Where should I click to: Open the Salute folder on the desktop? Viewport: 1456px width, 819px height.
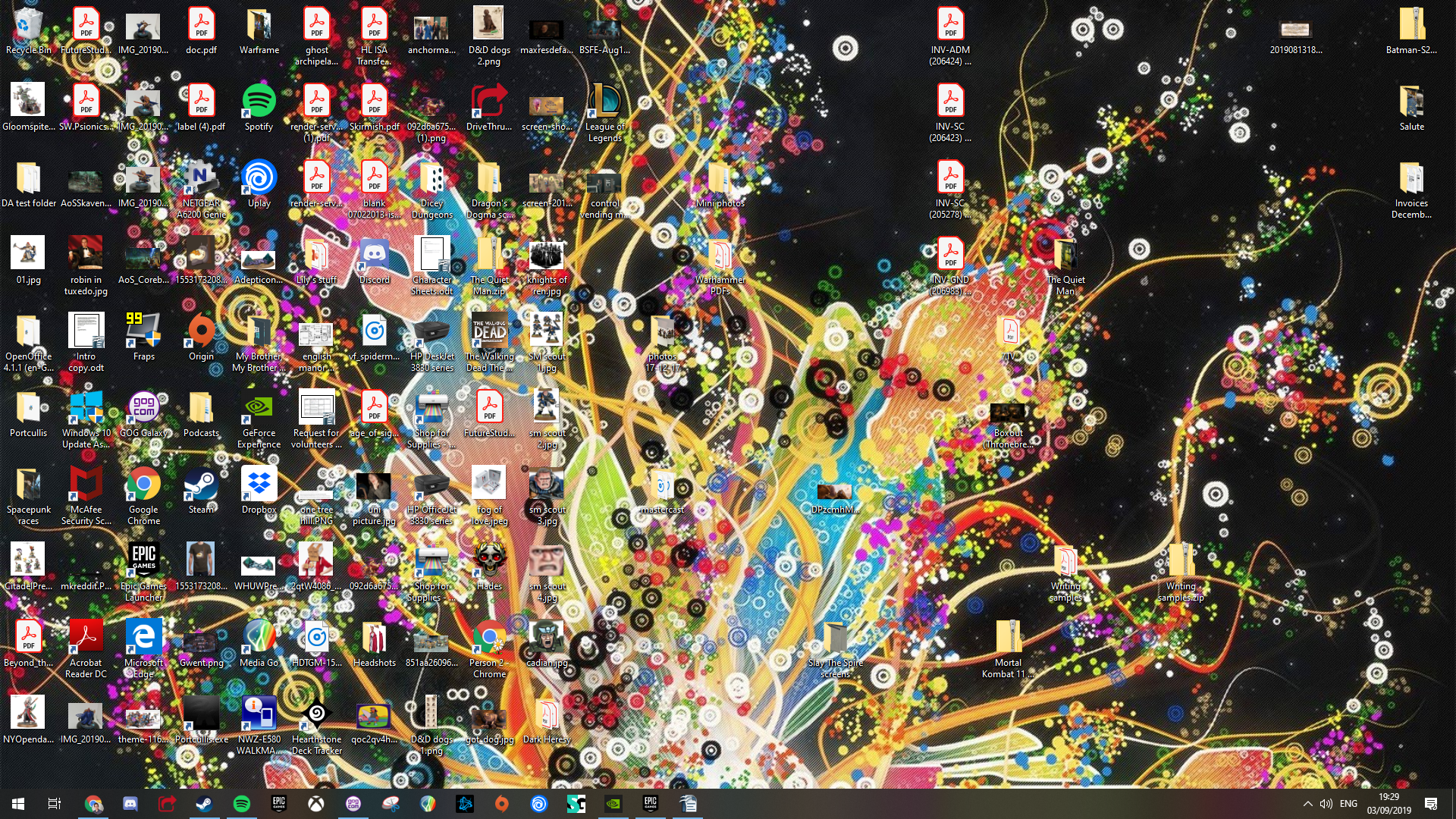(1411, 108)
